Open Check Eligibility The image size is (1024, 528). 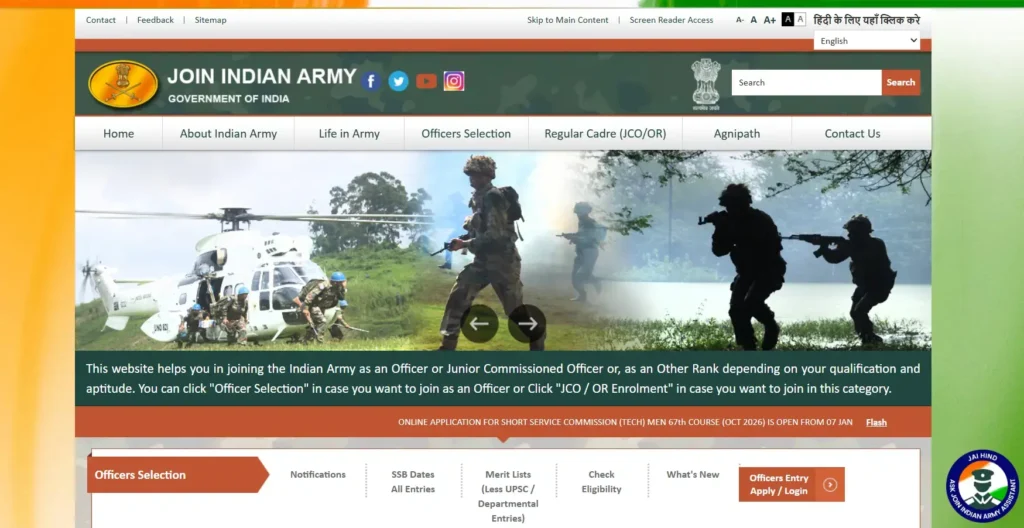coord(601,482)
